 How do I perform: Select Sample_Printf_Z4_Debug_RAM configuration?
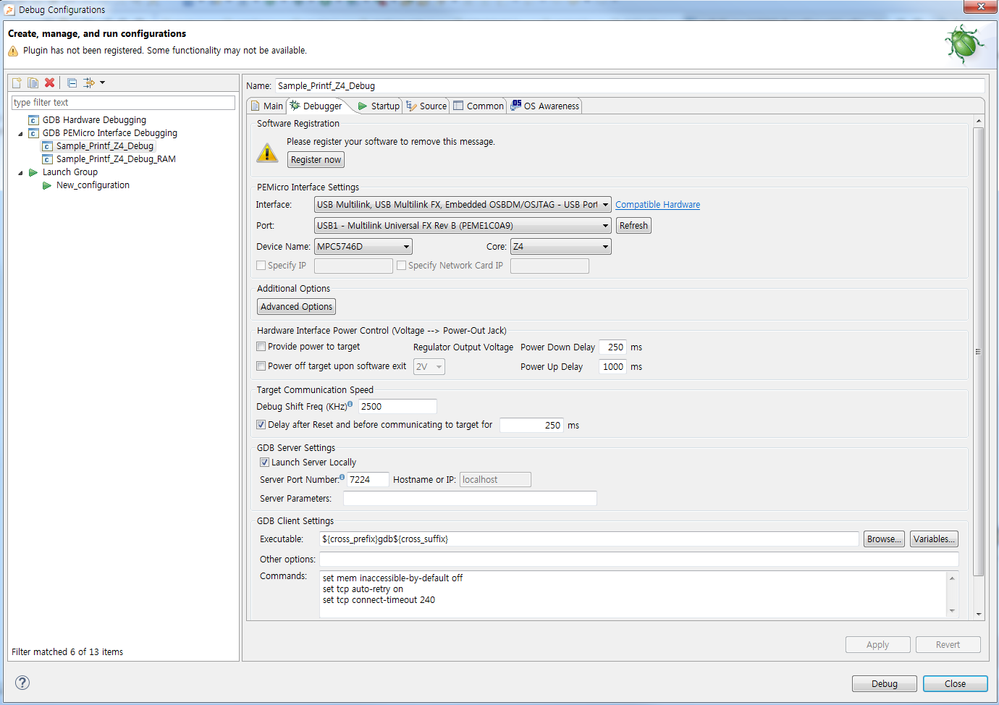[116, 159]
